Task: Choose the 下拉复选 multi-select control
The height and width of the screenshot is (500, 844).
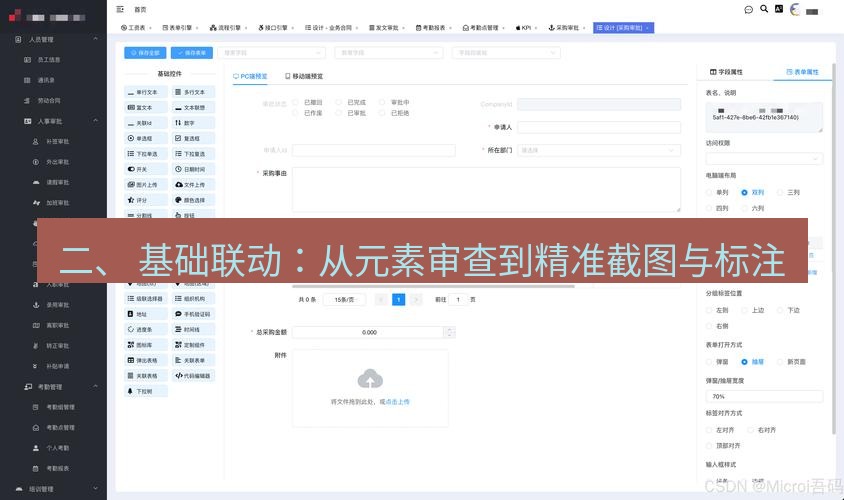Action: click(193, 154)
